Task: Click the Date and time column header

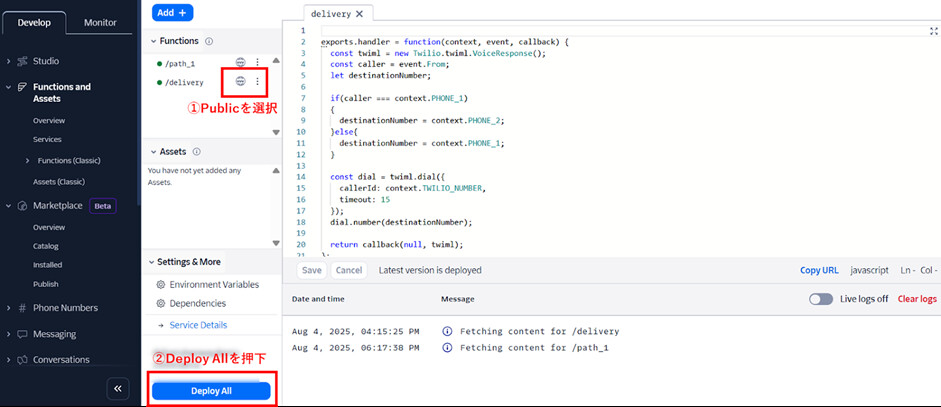Action: [x=318, y=299]
